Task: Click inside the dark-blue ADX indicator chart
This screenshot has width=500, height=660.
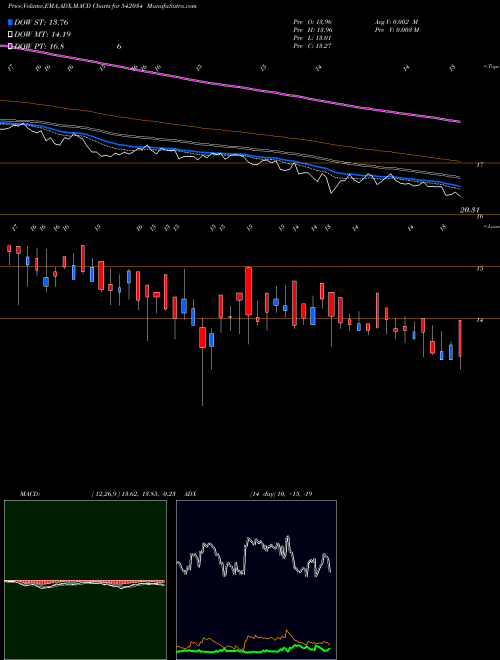Action: point(256,580)
